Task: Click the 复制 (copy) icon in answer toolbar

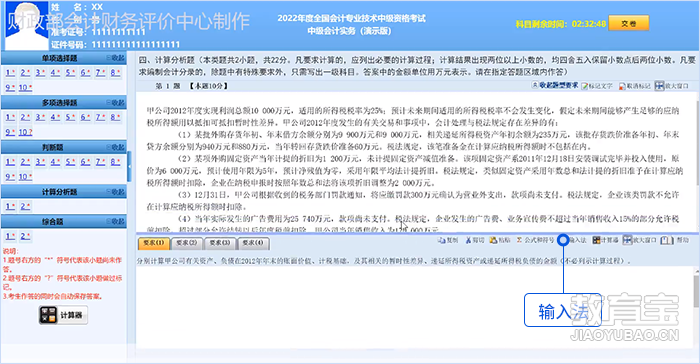Action: [x=447, y=240]
